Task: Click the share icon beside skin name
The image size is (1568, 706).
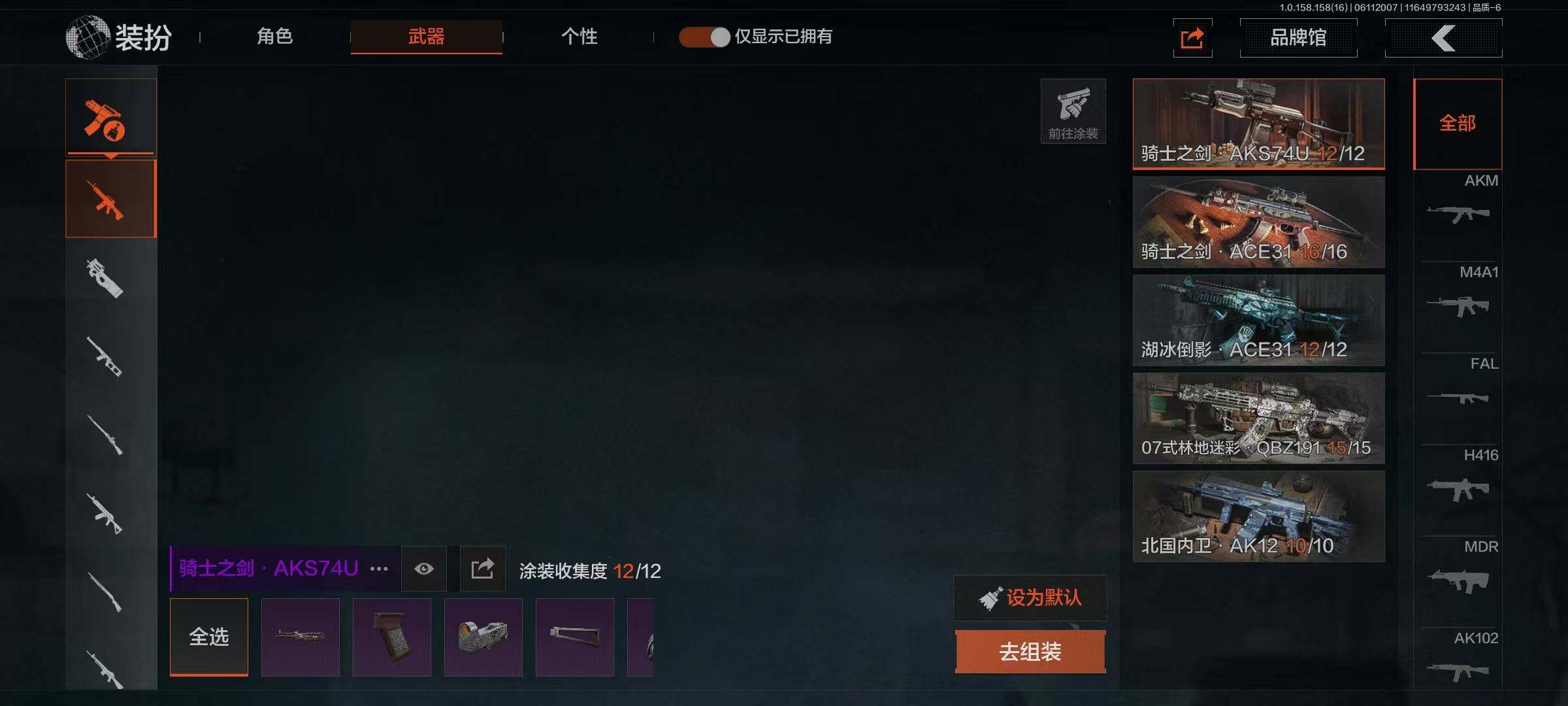Action: pos(482,568)
